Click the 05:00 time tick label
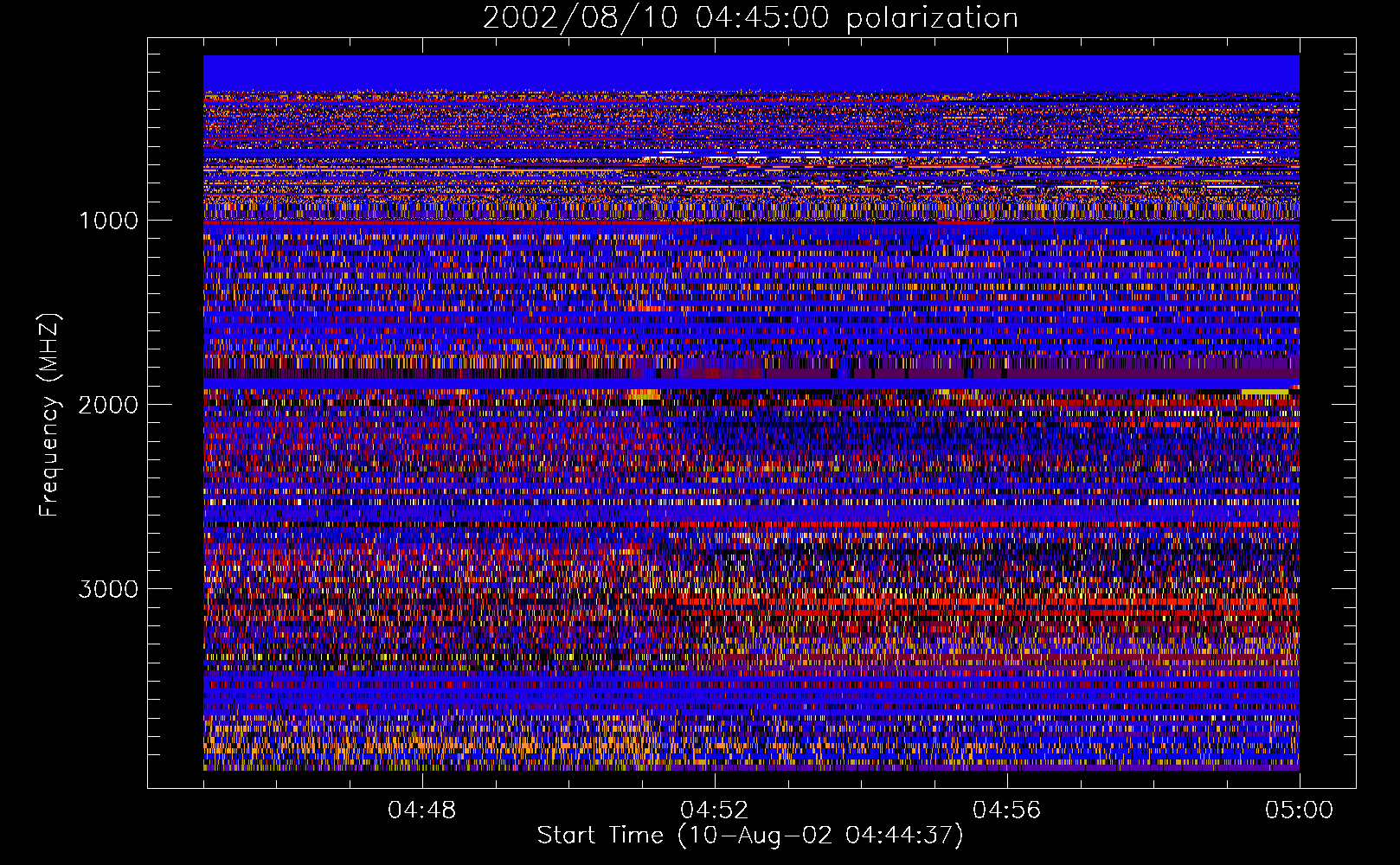This screenshot has width=1400, height=865. tap(1299, 811)
